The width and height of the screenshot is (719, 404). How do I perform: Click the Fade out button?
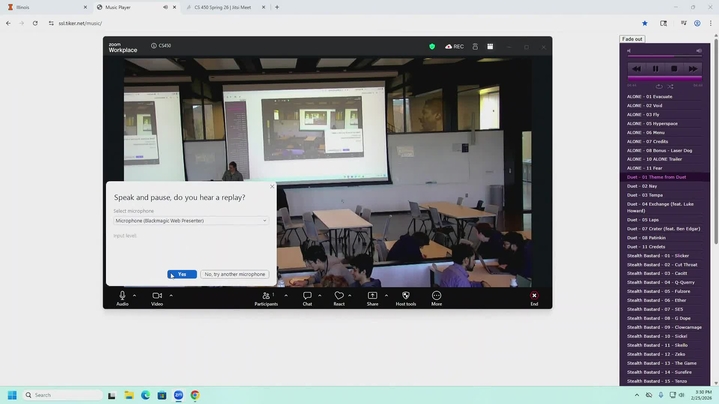click(632, 39)
